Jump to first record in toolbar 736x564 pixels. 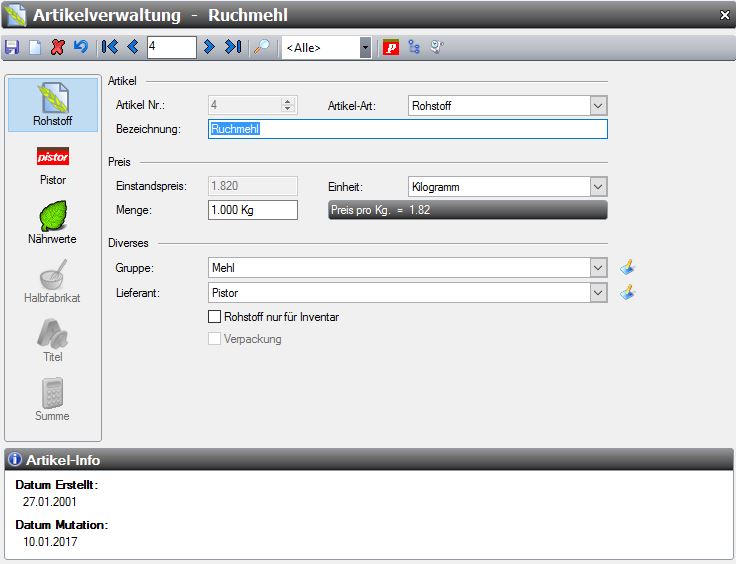pos(110,47)
